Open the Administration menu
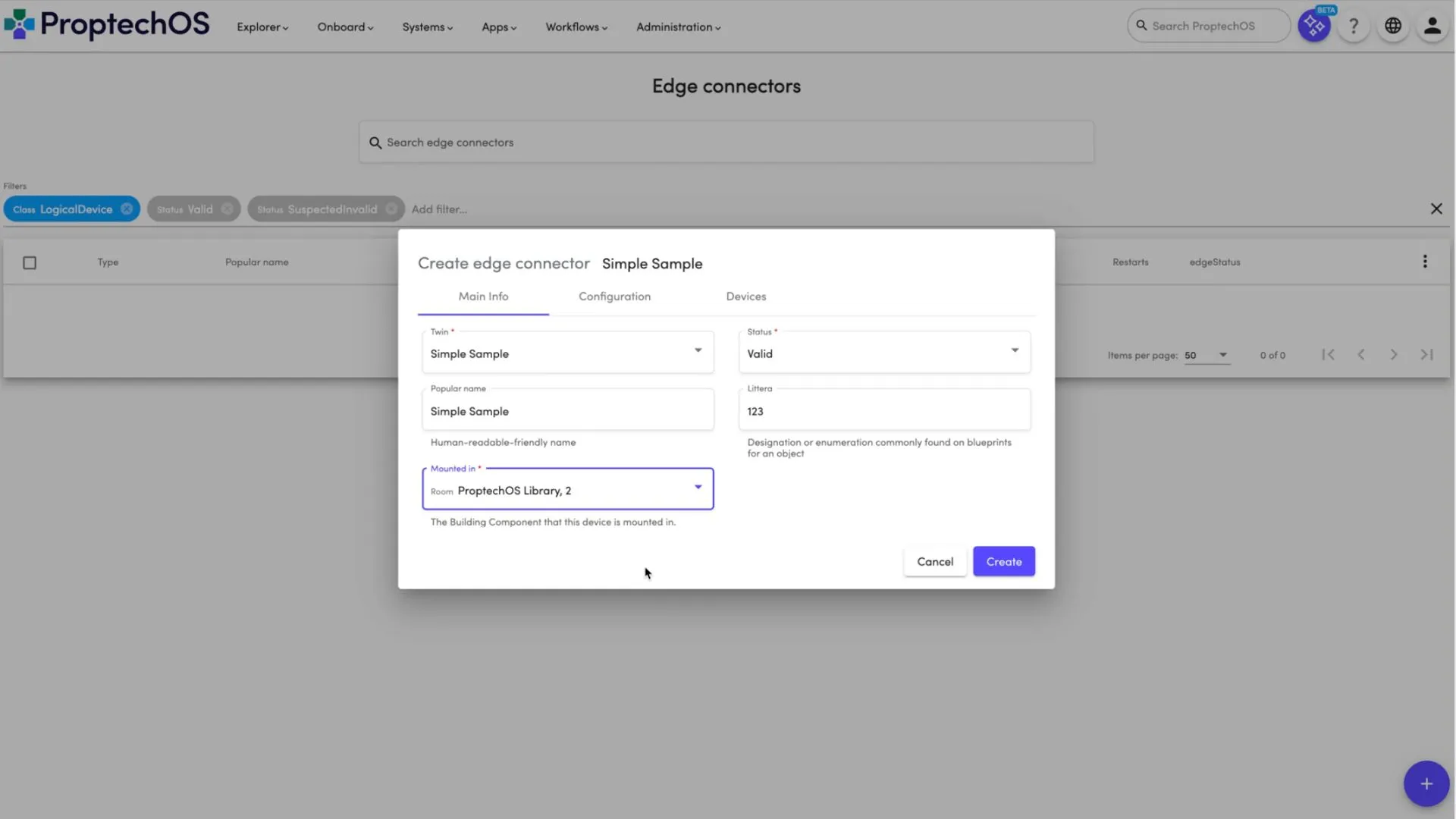 click(x=678, y=27)
